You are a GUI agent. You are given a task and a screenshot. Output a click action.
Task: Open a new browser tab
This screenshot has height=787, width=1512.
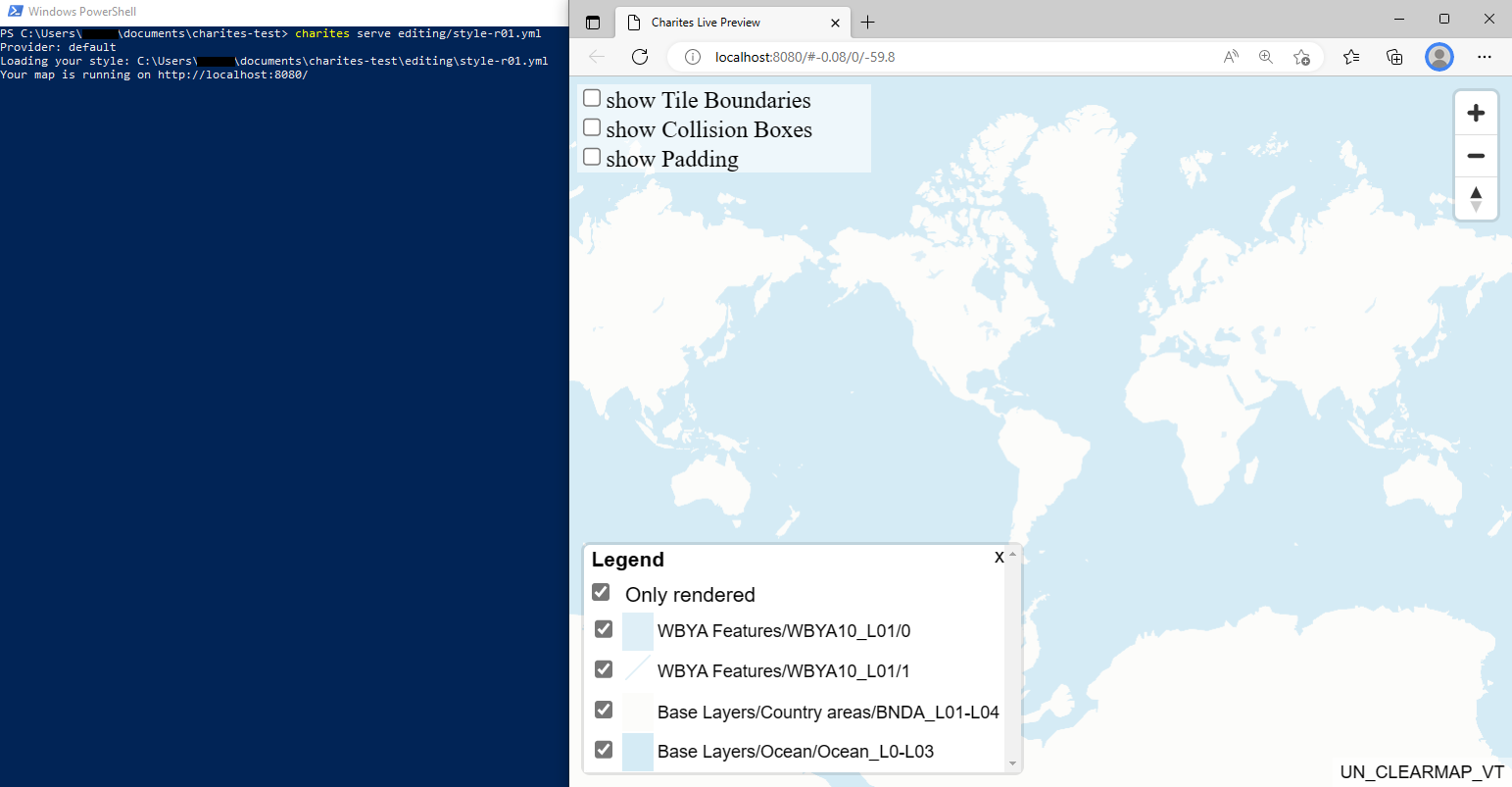[867, 23]
